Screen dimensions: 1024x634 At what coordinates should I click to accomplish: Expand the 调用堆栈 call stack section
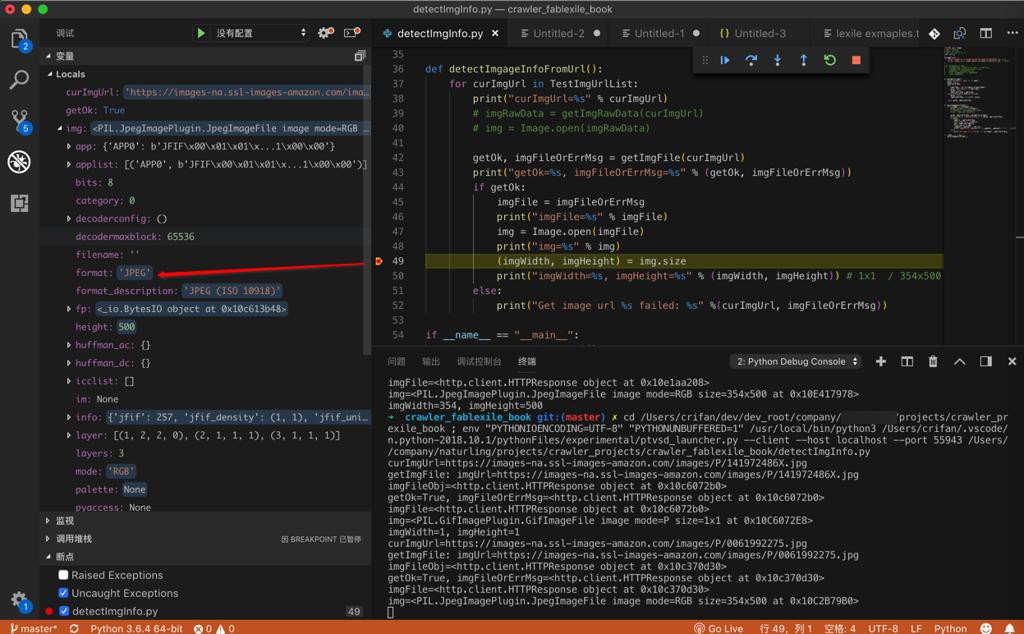click(48, 539)
